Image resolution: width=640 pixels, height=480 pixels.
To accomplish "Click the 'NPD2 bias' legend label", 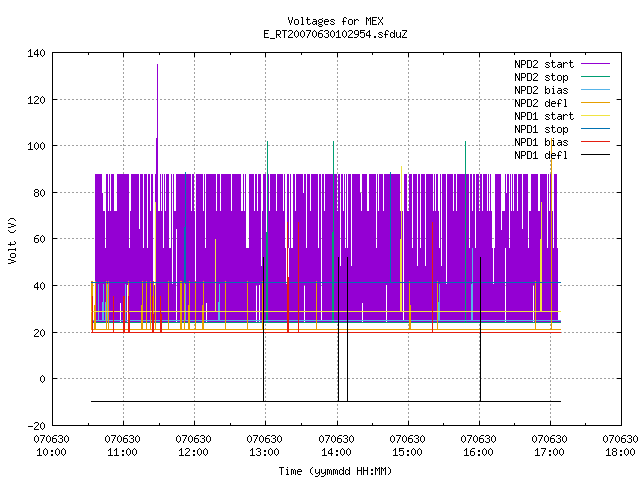I will pyautogui.click(x=541, y=90).
